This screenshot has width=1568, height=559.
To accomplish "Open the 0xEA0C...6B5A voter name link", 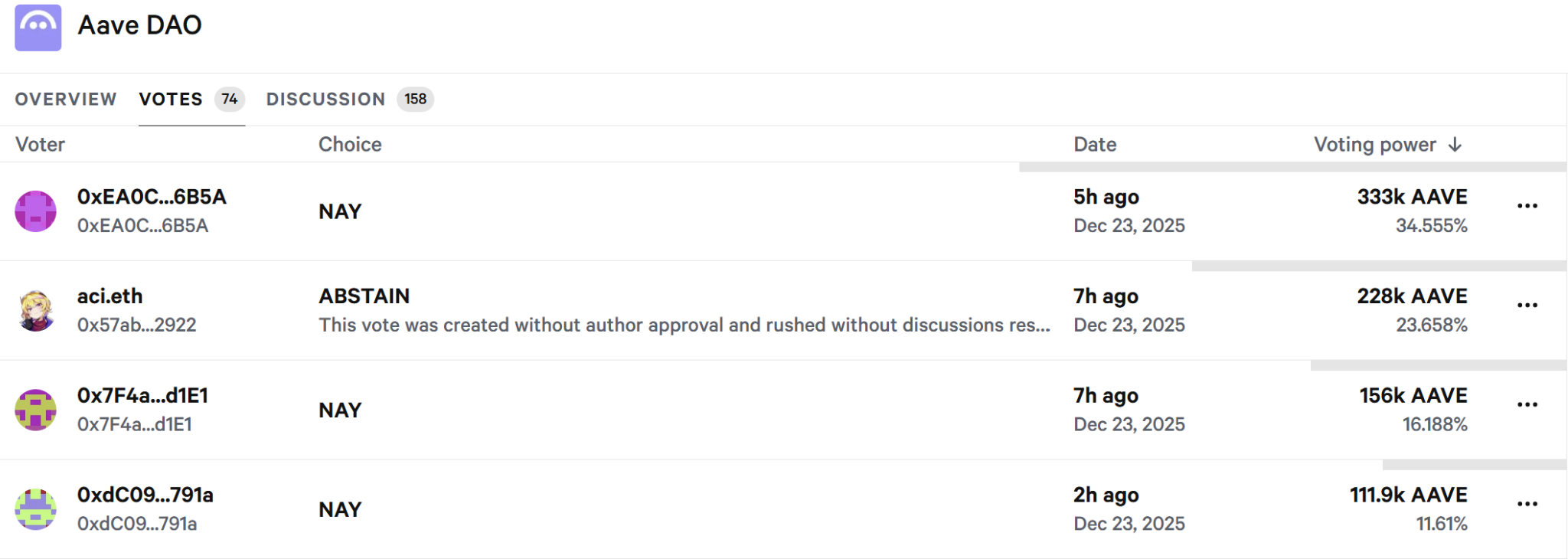I will 152,198.
